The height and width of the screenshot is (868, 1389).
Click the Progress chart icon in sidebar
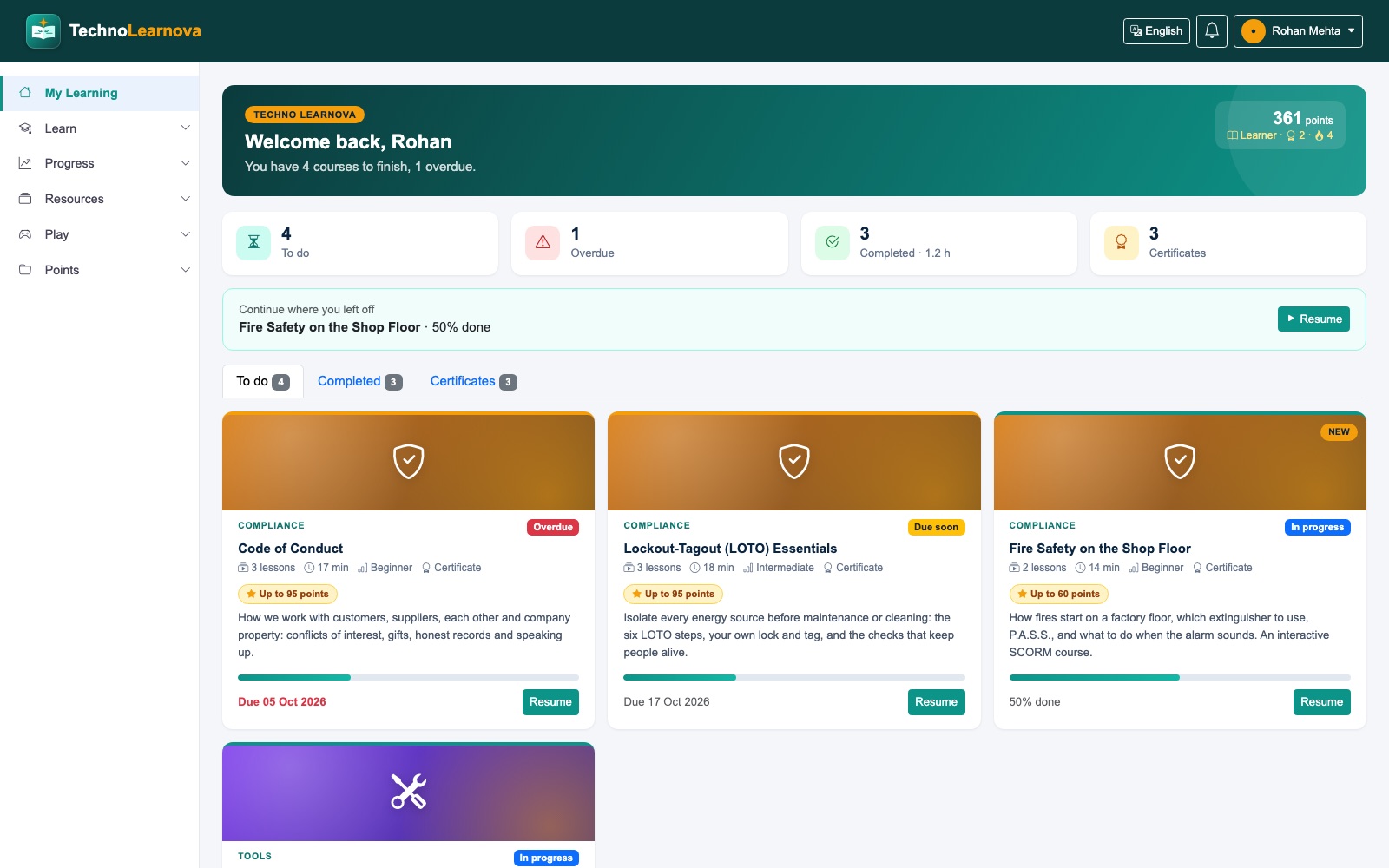pos(25,163)
